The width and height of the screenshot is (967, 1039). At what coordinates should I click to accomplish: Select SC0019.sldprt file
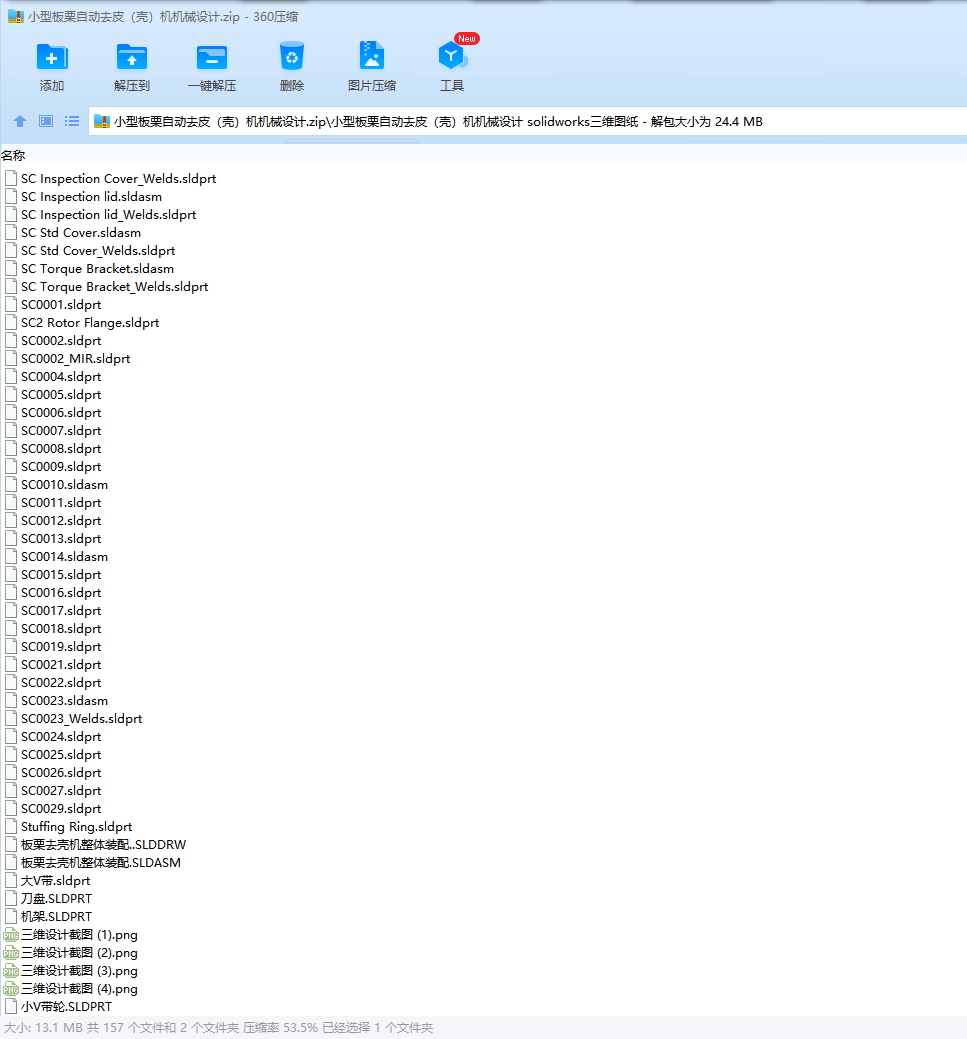(x=61, y=647)
